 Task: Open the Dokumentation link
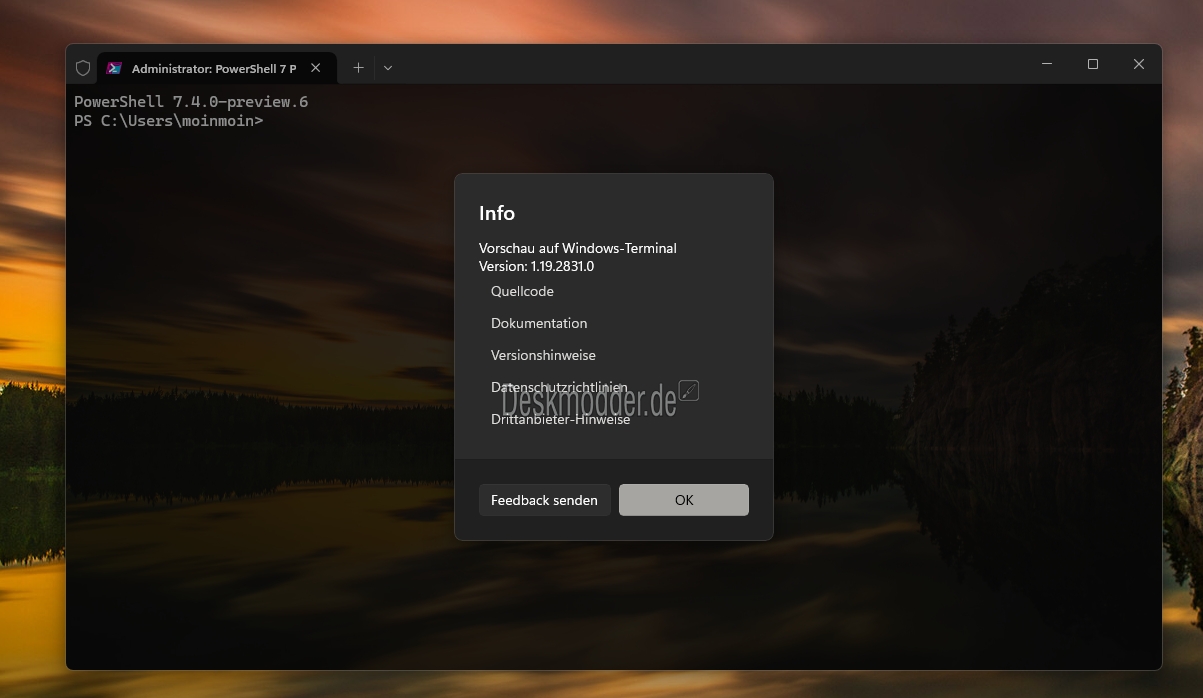coord(539,323)
